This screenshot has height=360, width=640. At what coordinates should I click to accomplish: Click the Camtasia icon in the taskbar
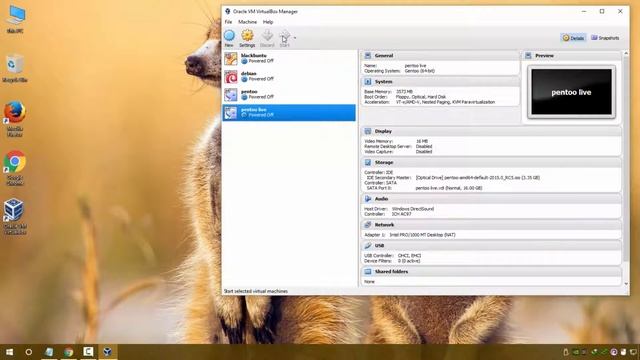(88, 352)
